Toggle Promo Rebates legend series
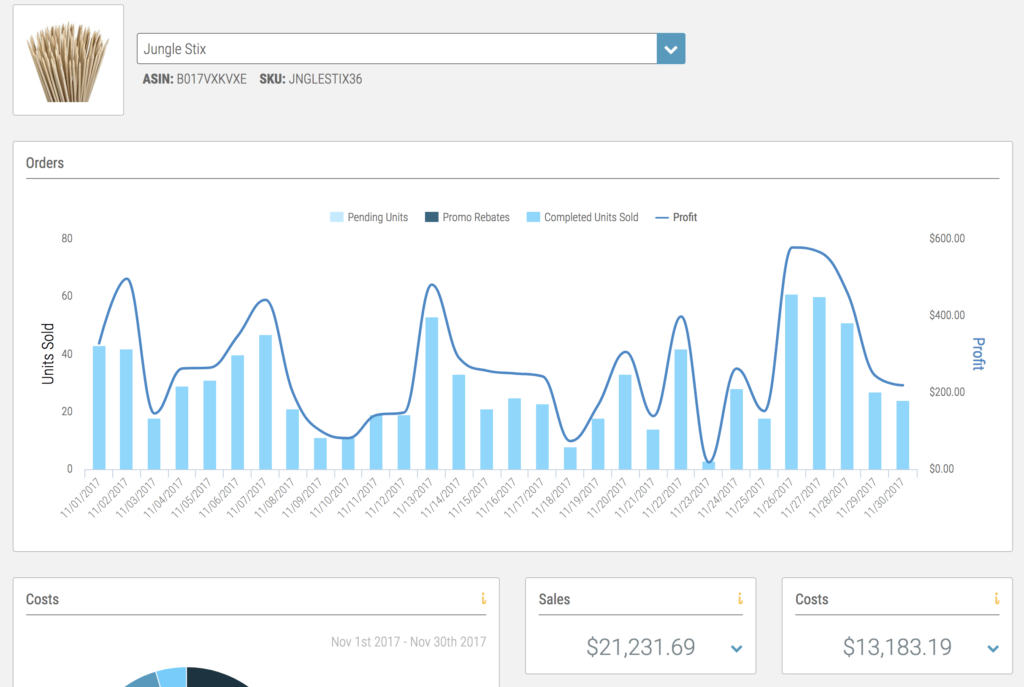Screen dimensions: 1024x687 click(467, 217)
